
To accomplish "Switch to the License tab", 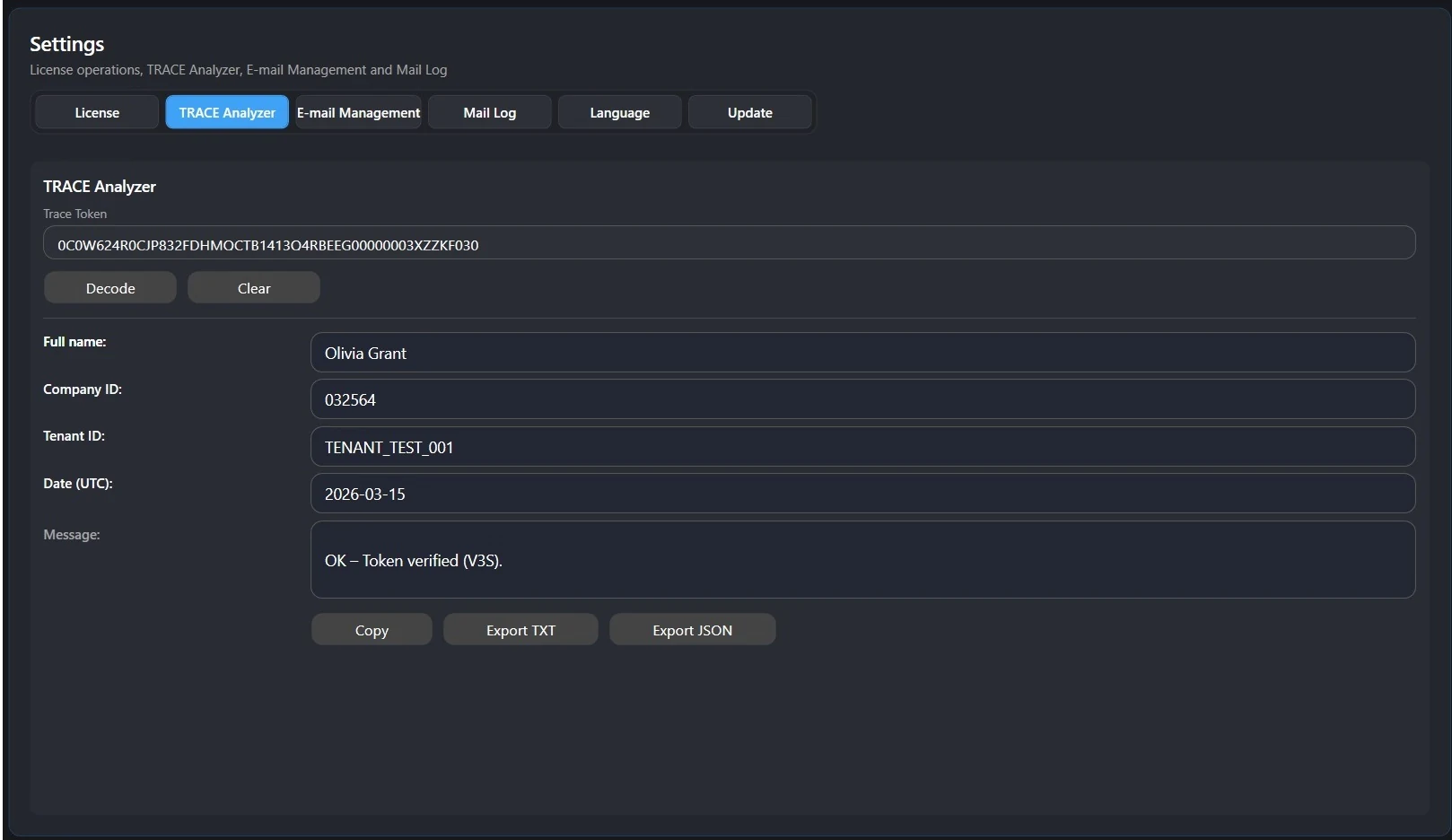I will coord(96,112).
